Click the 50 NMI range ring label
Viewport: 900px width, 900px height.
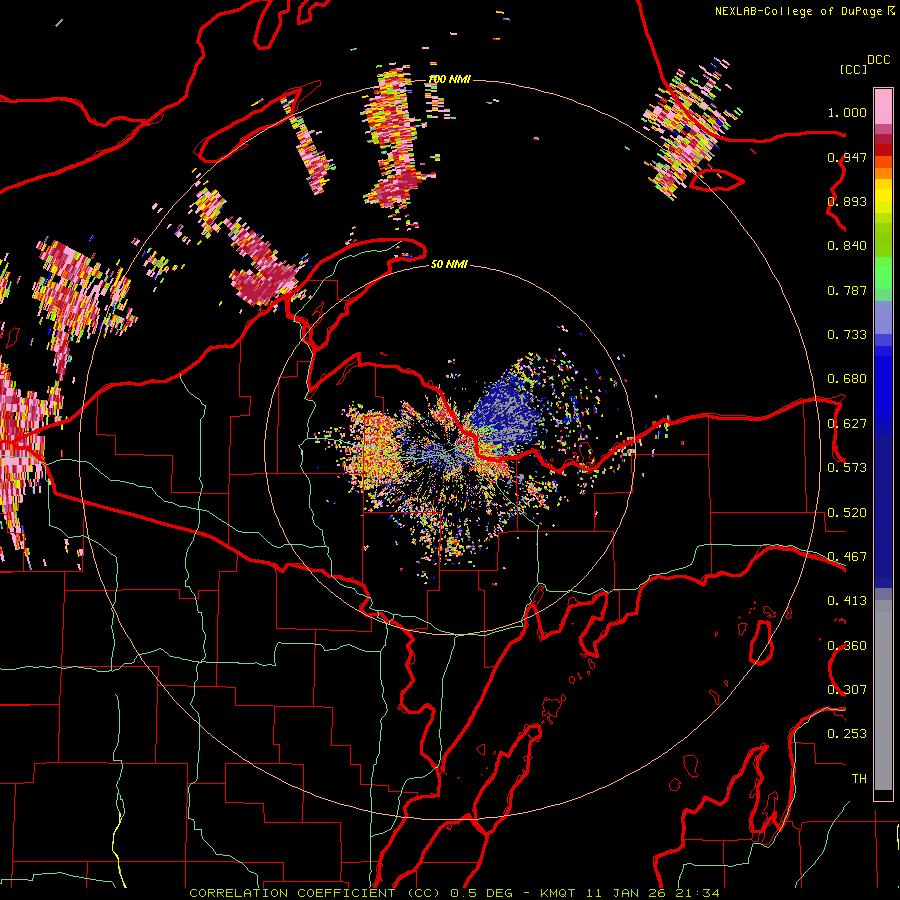pos(449,264)
